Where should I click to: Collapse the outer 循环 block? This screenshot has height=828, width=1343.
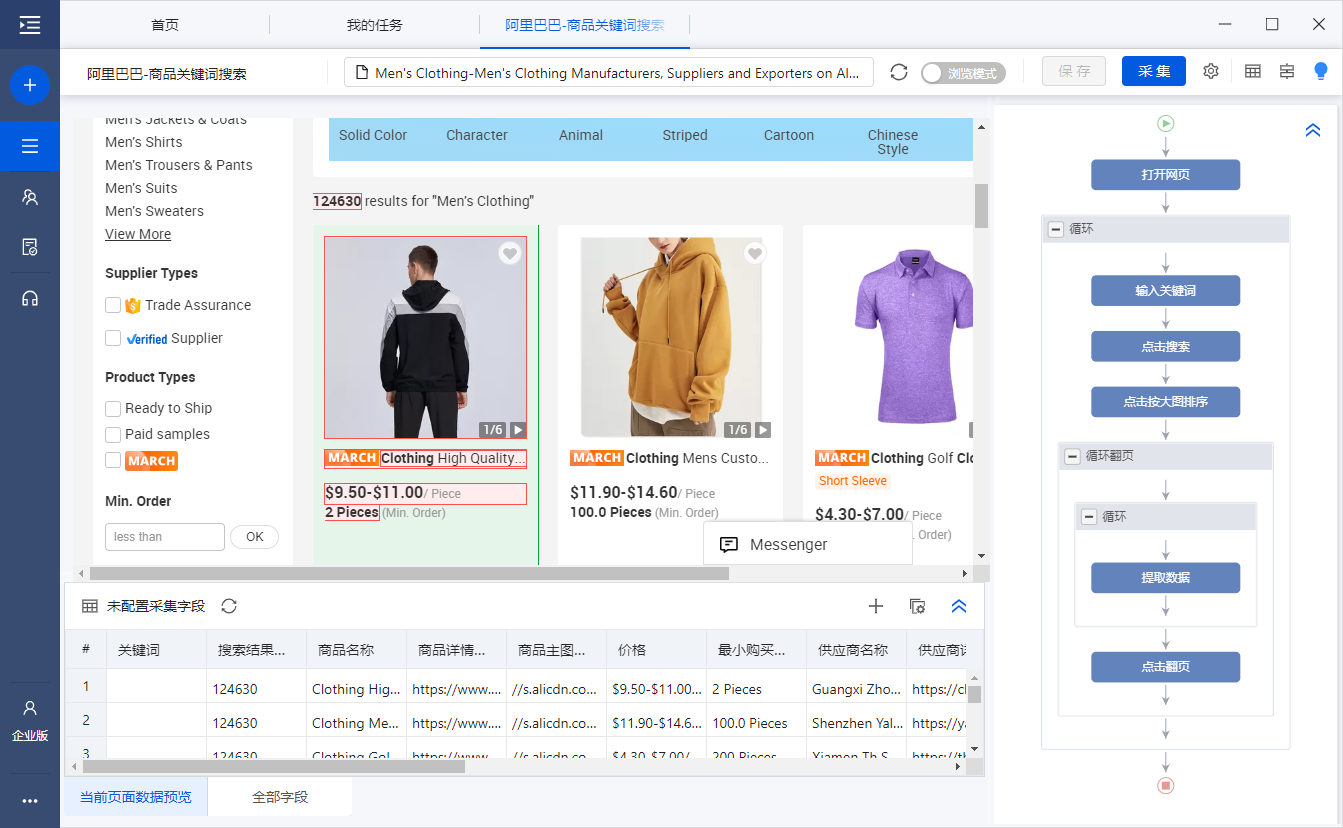coord(1055,229)
